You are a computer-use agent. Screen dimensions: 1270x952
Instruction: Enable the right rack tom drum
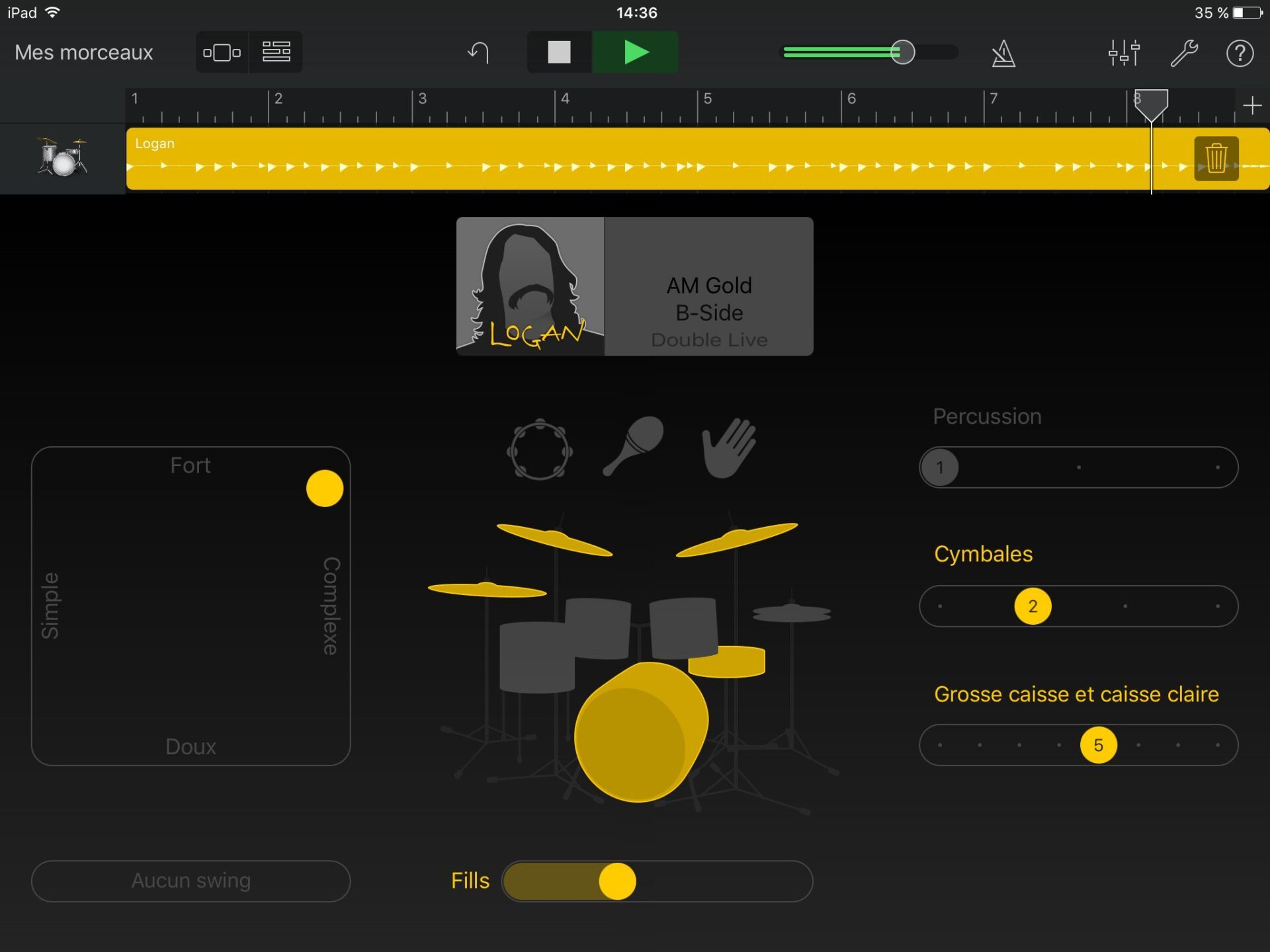(683, 628)
